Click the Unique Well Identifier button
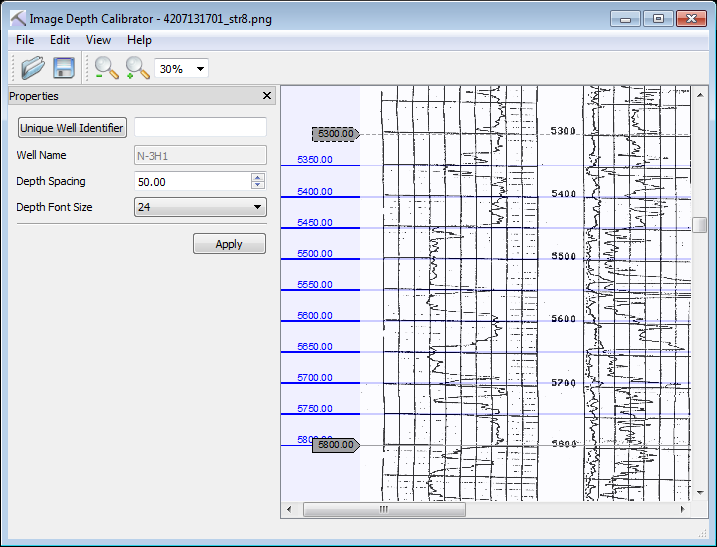Image resolution: width=717 pixels, height=547 pixels. [72, 128]
